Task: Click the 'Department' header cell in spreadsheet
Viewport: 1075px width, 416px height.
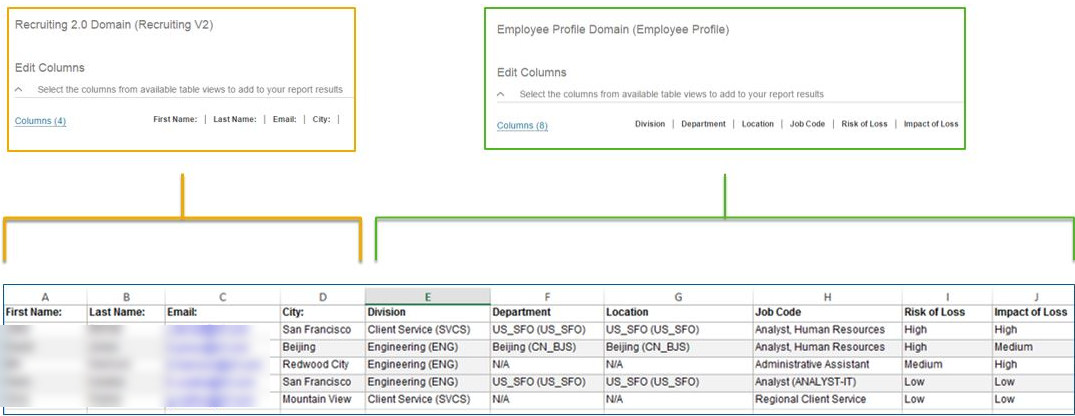Action: click(x=547, y=313)
